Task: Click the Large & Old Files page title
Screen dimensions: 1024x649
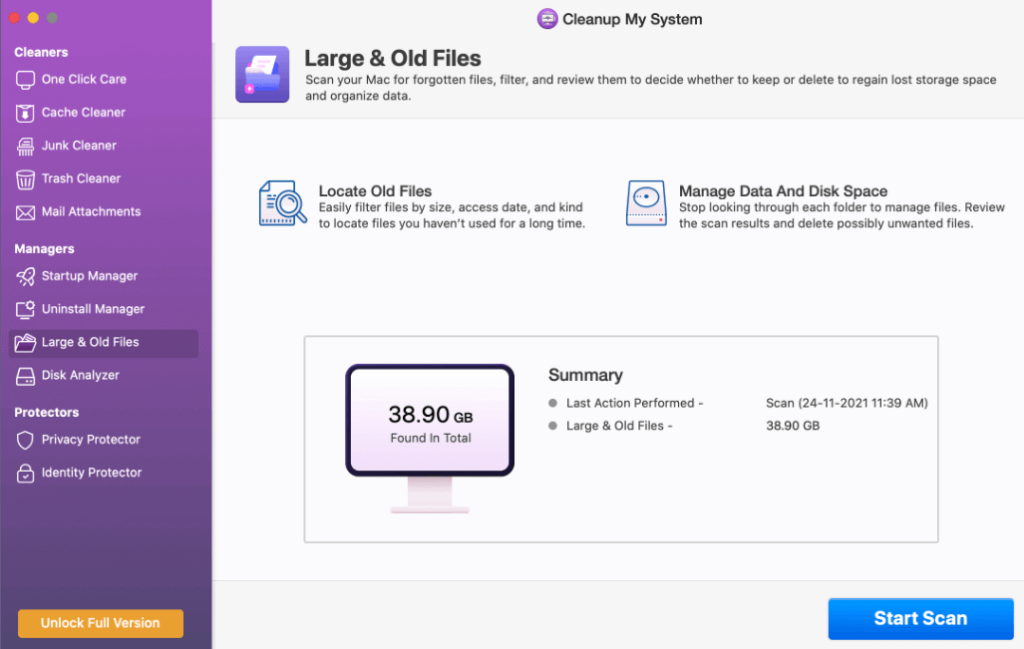Action: pos(392,58)
